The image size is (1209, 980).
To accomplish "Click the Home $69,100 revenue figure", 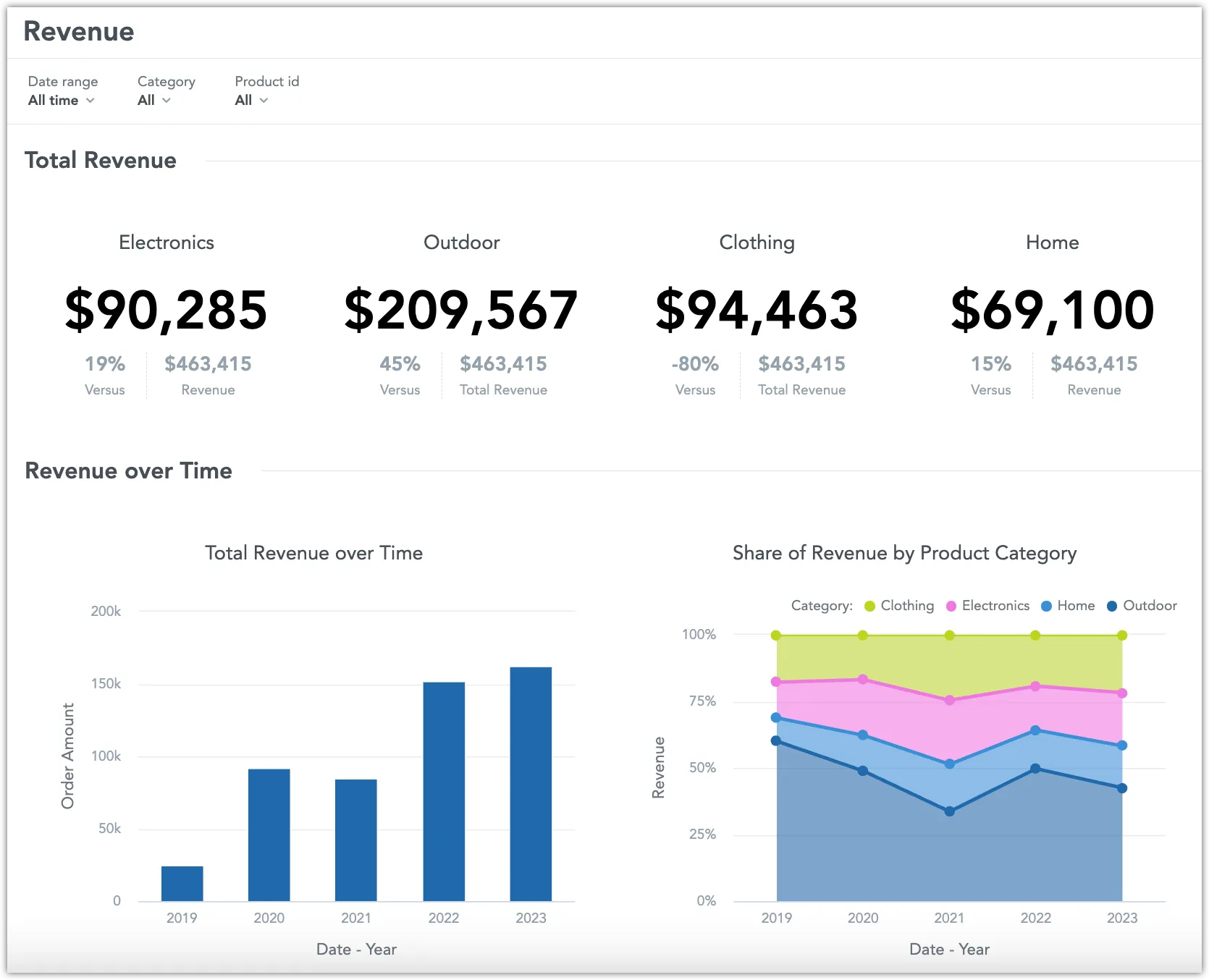I will (1052, 310).
